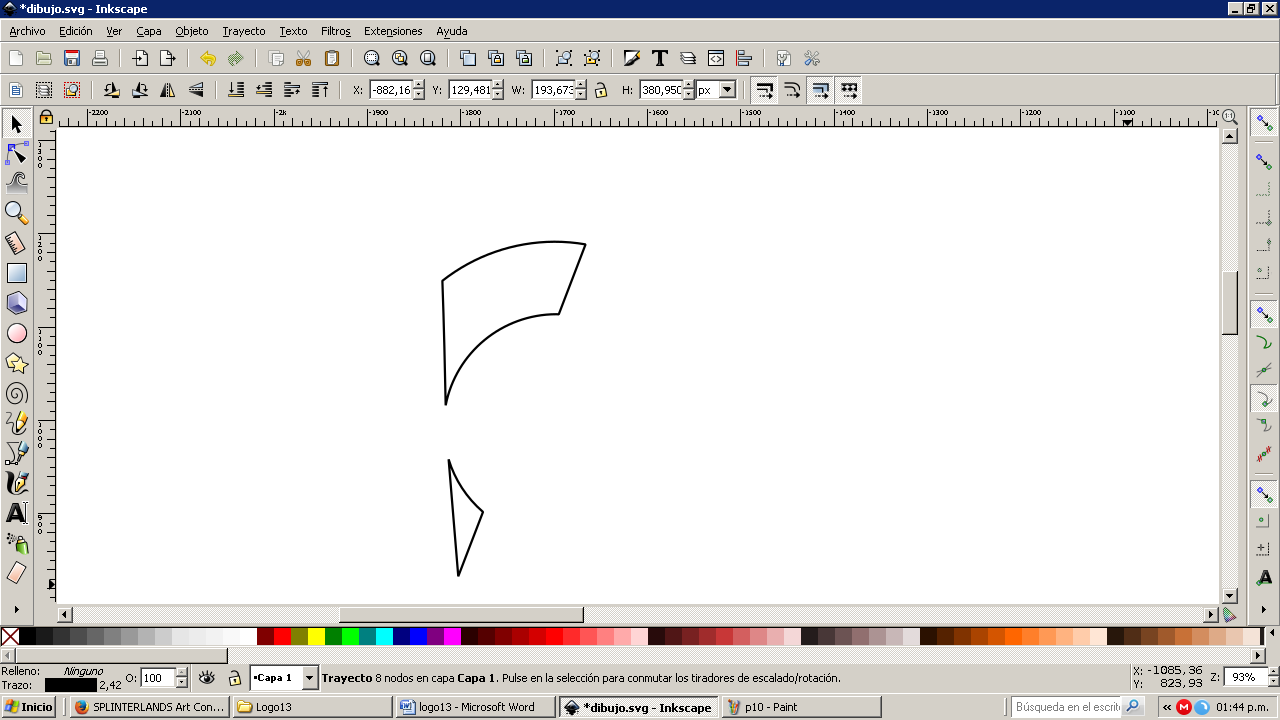
Task: Open the Capa 1 layer dropdown
Action: click(x=309, y=678)
